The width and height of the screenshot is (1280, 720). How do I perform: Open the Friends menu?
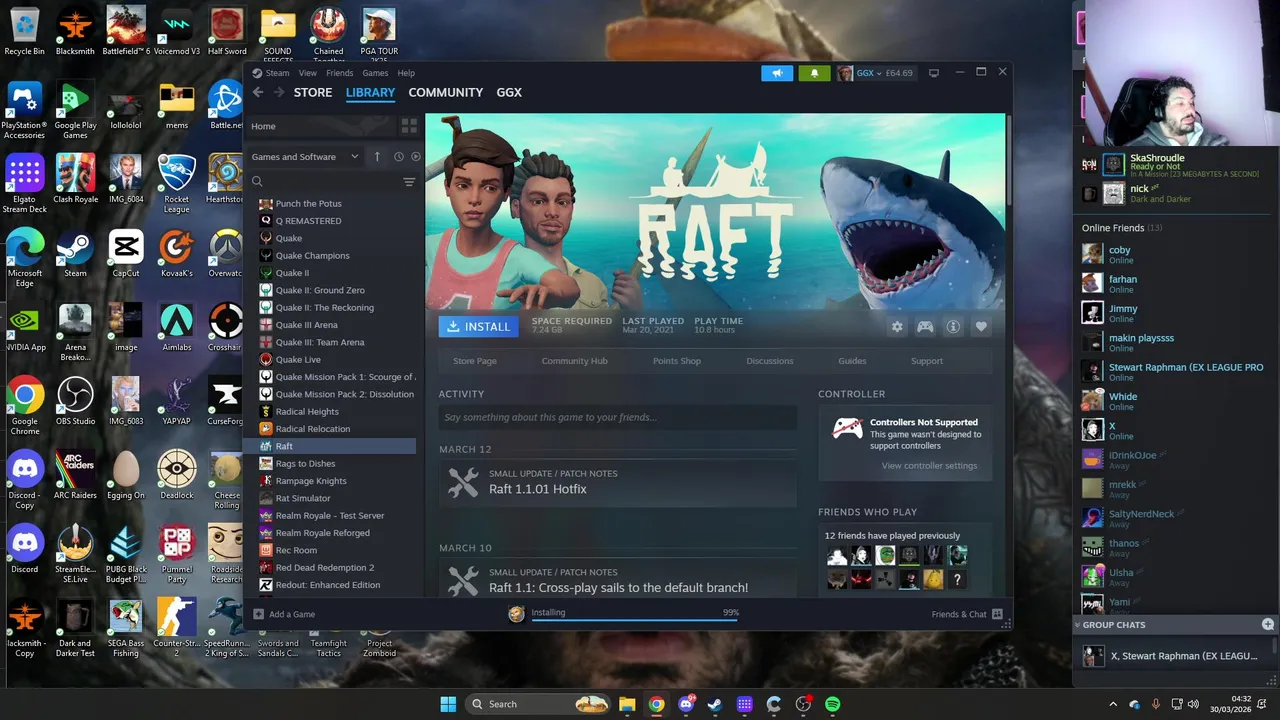click(339, 73)
